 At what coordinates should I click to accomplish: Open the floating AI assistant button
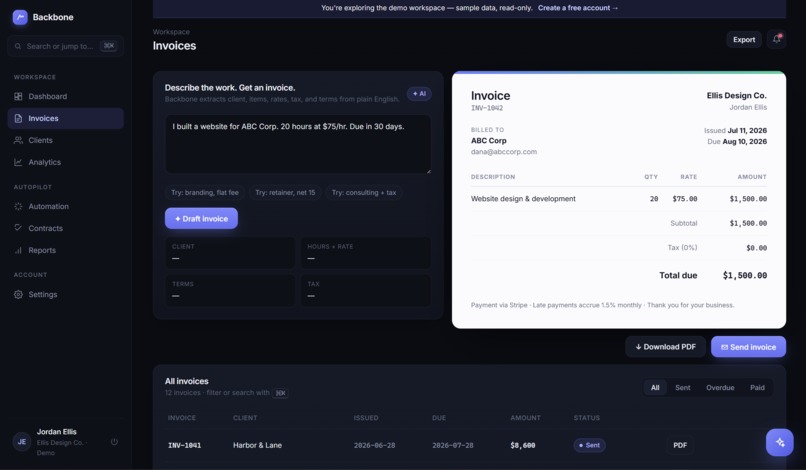tap(779, 442)
